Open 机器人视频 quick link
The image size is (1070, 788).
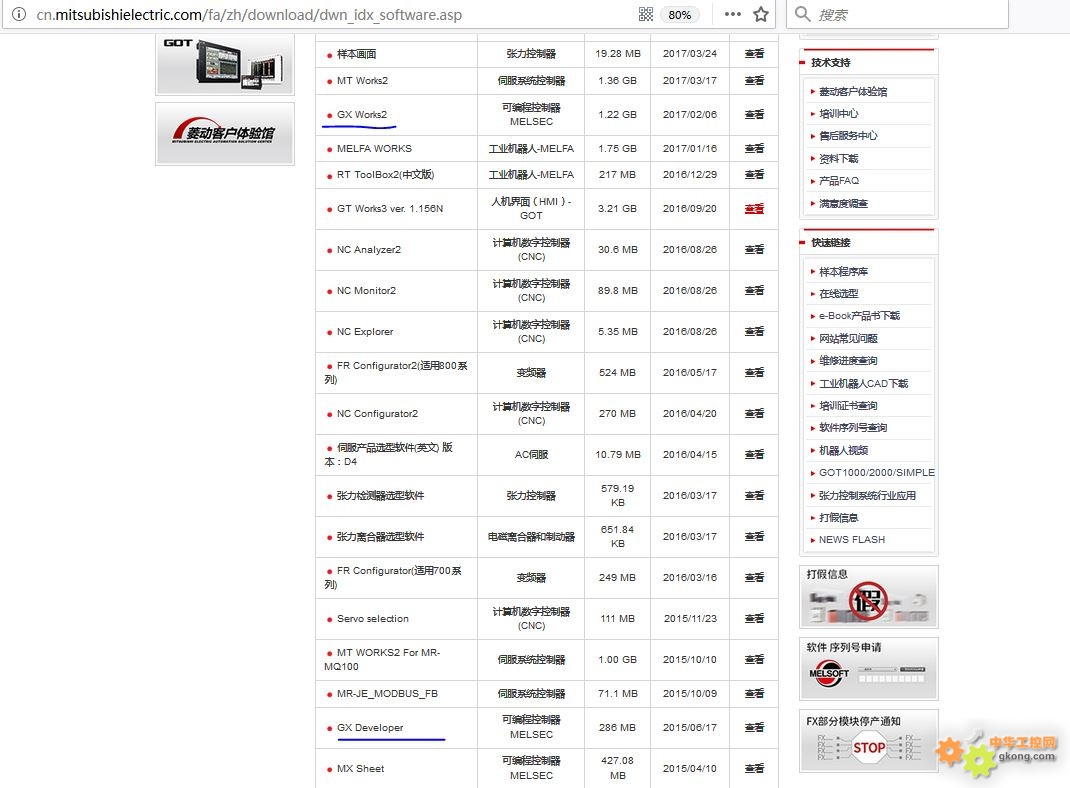[x=843, y=450]
